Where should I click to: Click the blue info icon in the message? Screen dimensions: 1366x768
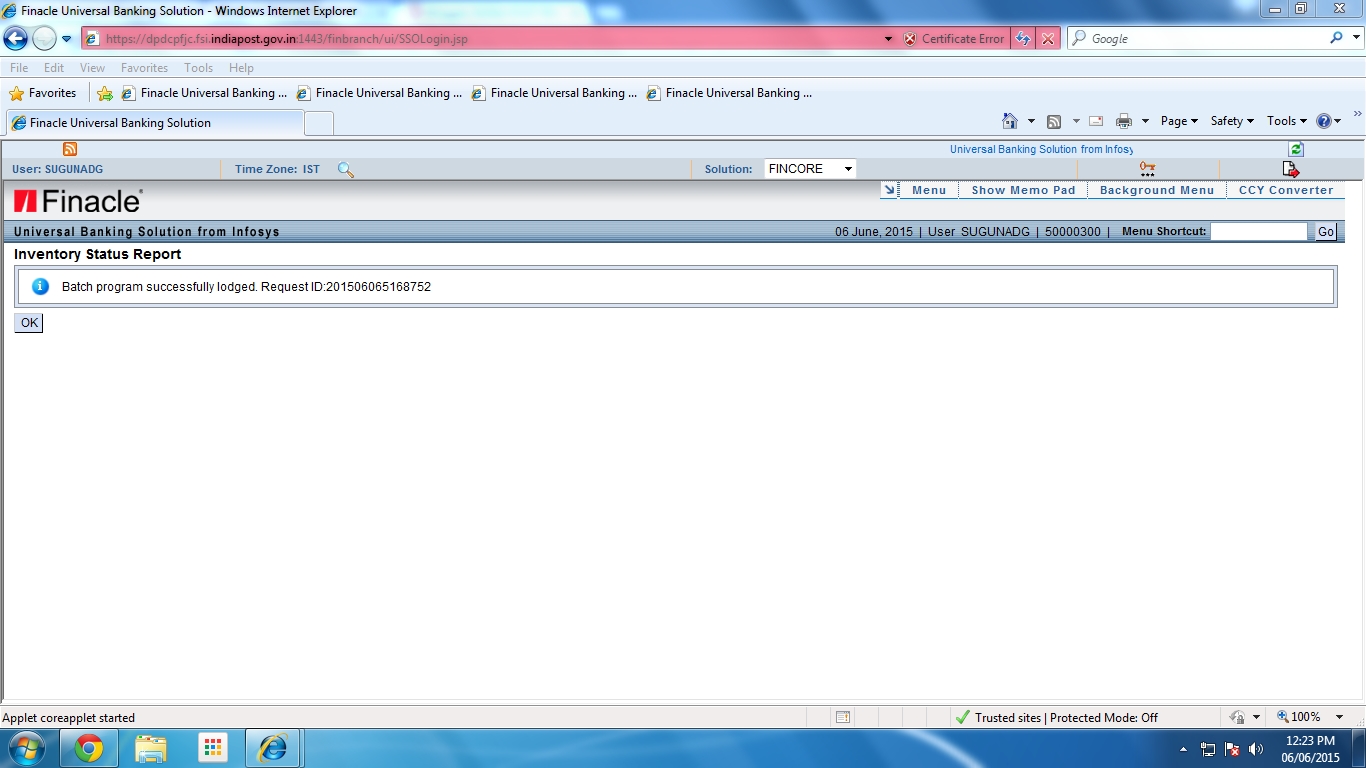39,287
